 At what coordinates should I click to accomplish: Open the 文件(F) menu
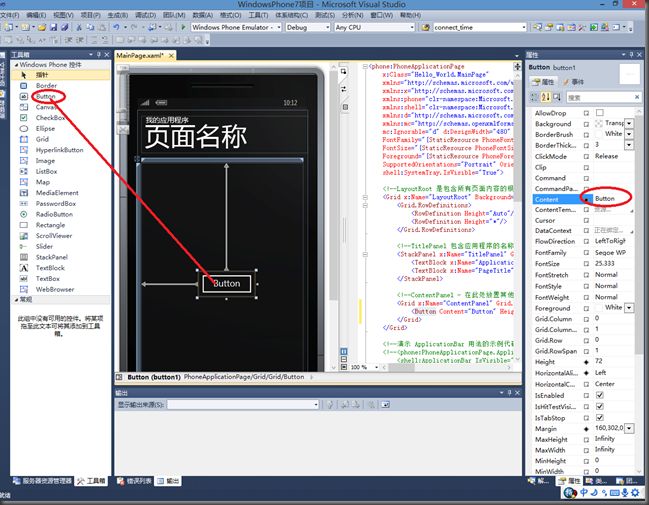pos(10,15)
